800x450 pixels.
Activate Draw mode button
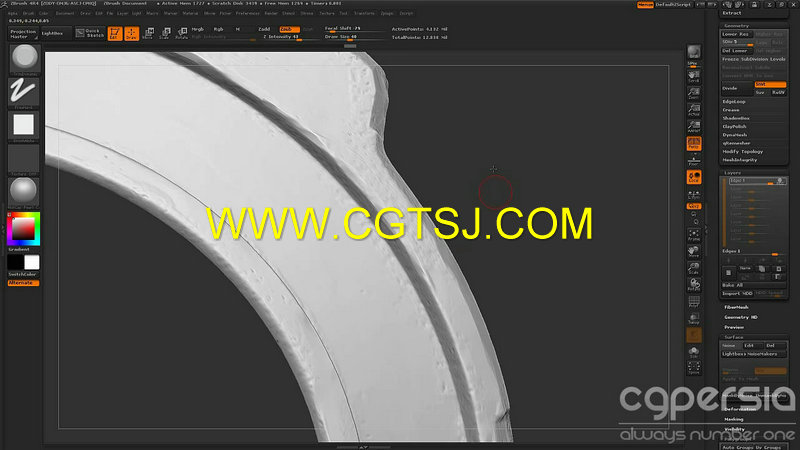click(132, 34)
